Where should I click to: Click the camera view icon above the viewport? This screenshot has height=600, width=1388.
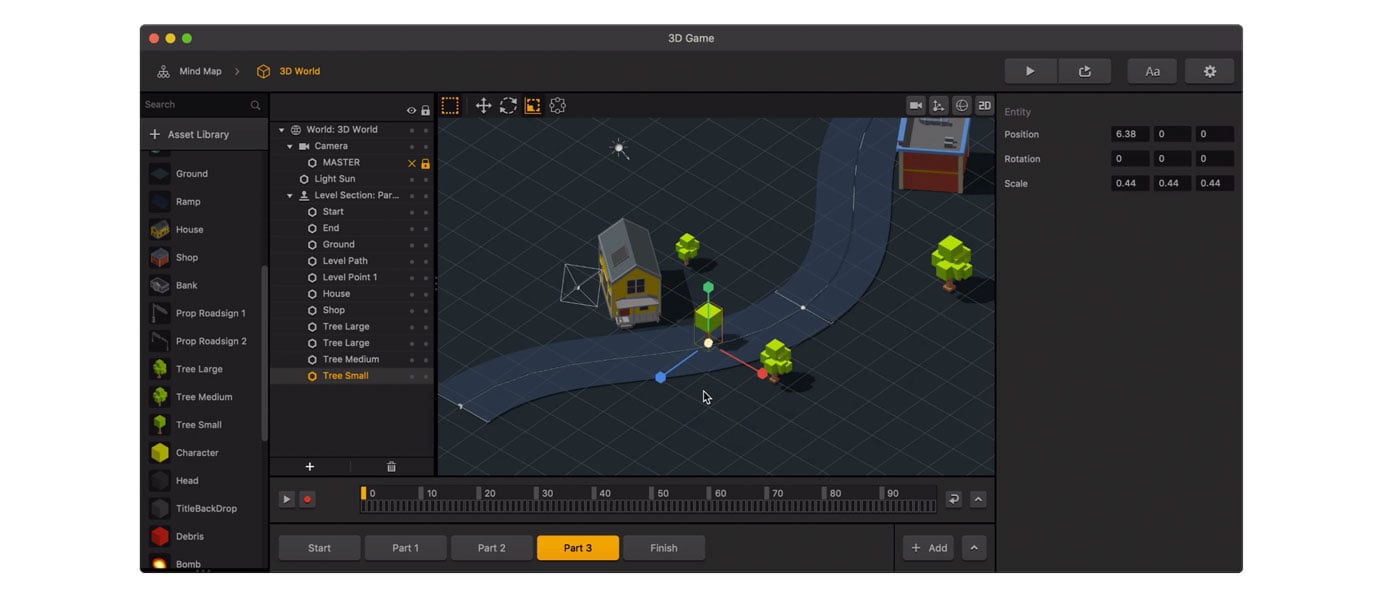tap(914, 104)
